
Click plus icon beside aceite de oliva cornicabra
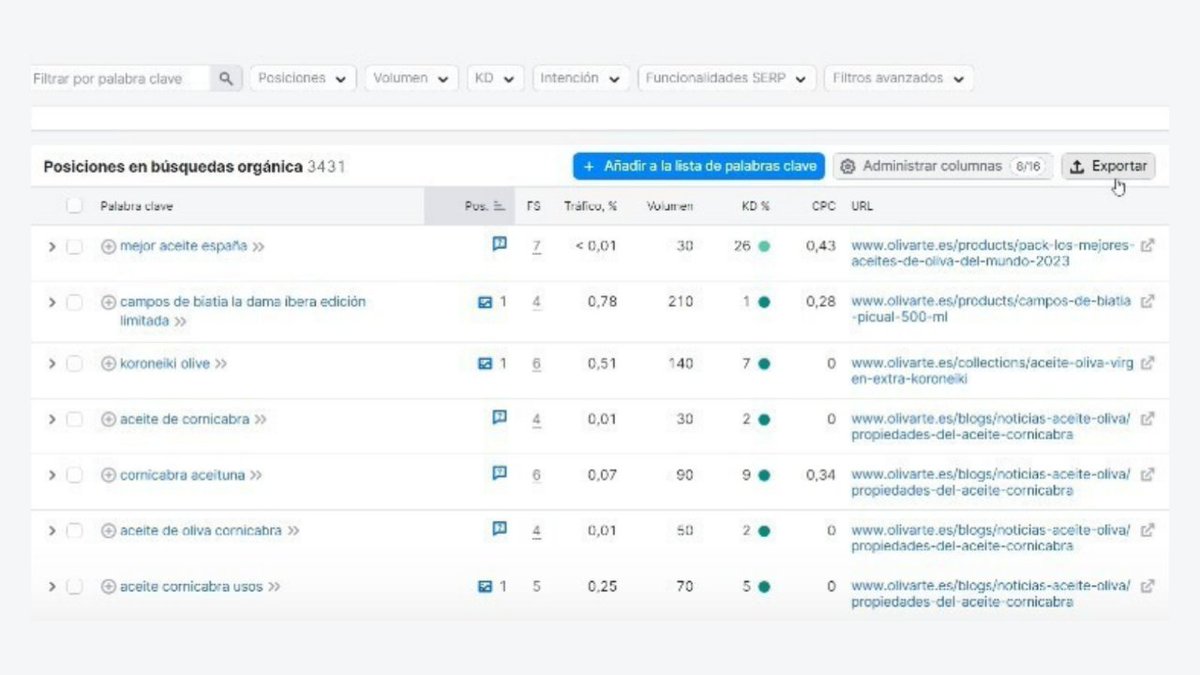[109, 531]
